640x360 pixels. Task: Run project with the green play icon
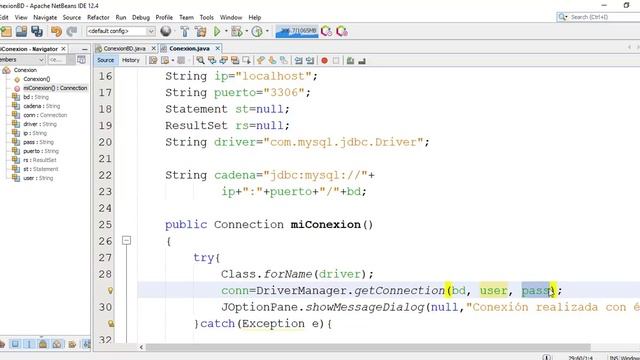(217, 31)
